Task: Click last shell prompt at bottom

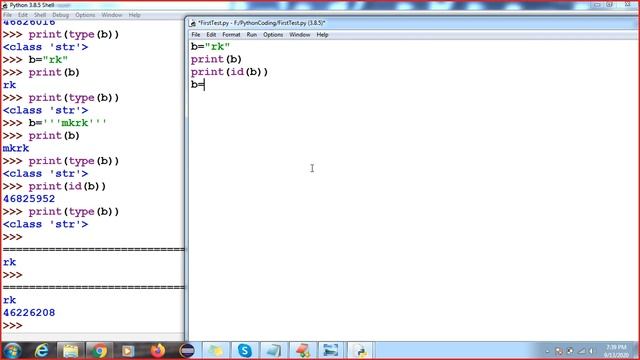Action: coord(13,325)
